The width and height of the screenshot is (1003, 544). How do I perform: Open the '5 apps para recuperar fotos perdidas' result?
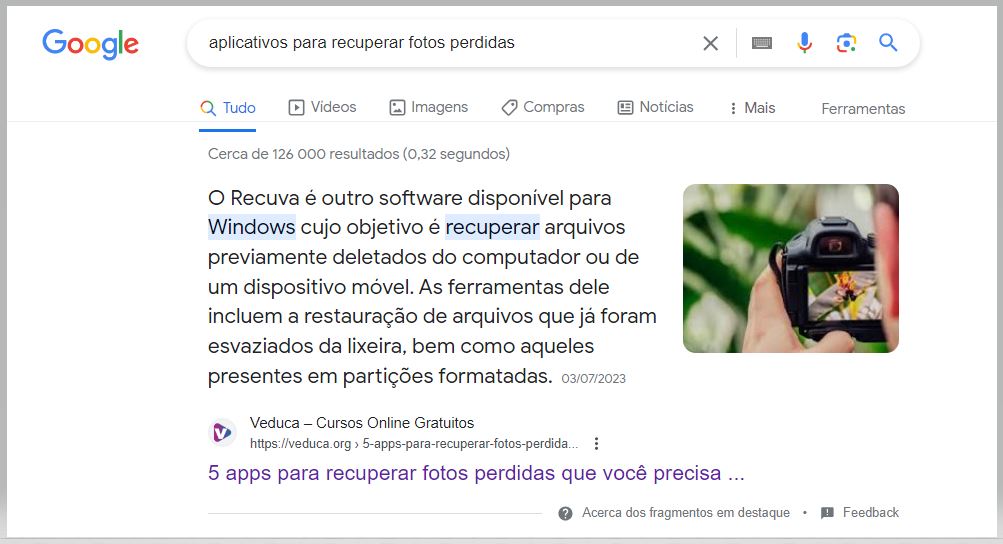pyautogui.click(x=476, y=473)
